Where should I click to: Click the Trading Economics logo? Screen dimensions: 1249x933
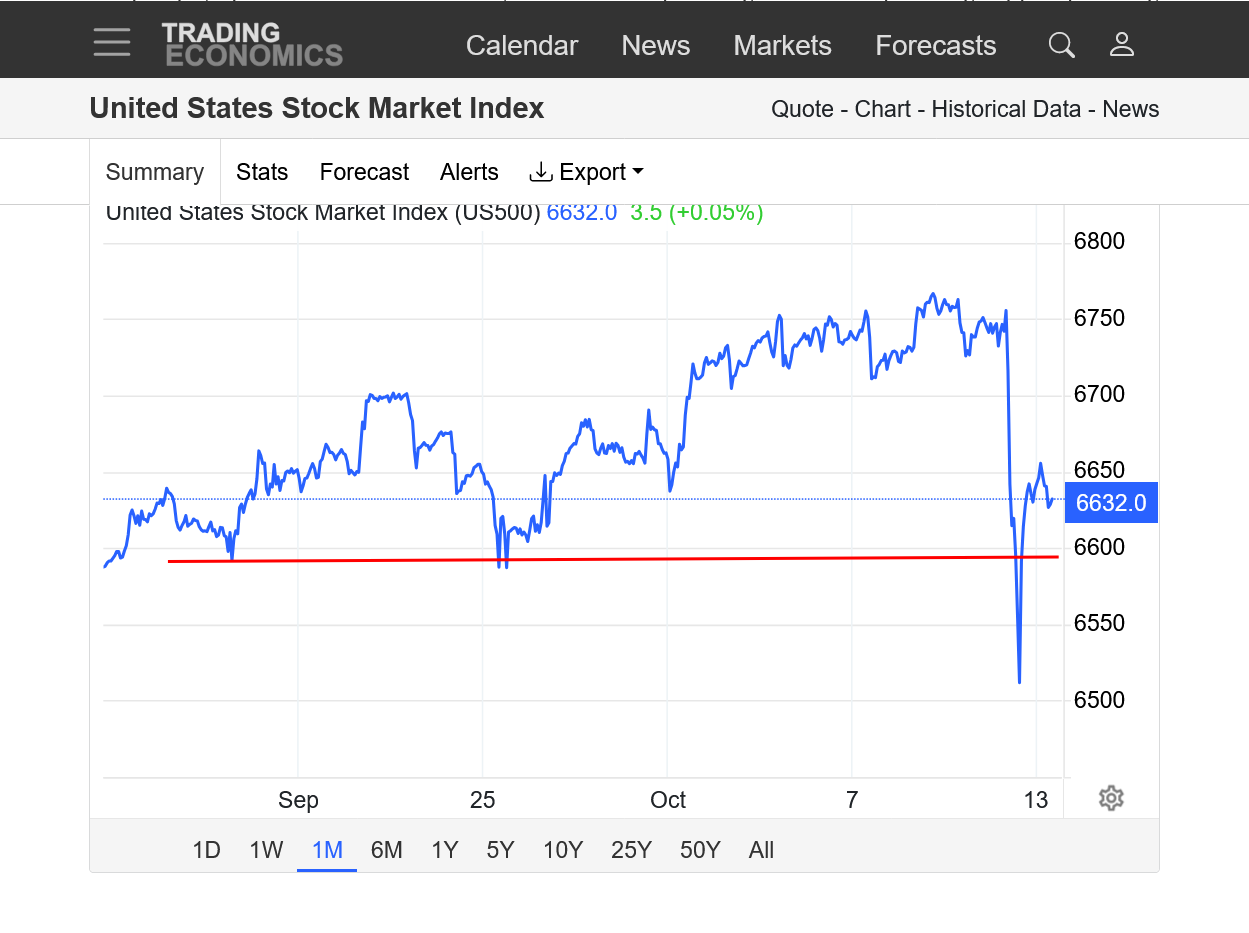252,45
